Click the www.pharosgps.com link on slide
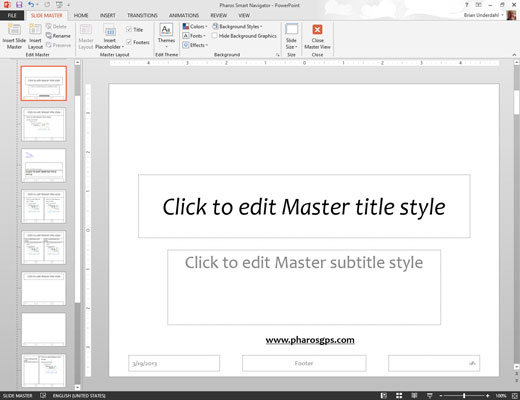Viewport: 520px width, 400px height. pyautogui.click(x=310, y=340)
